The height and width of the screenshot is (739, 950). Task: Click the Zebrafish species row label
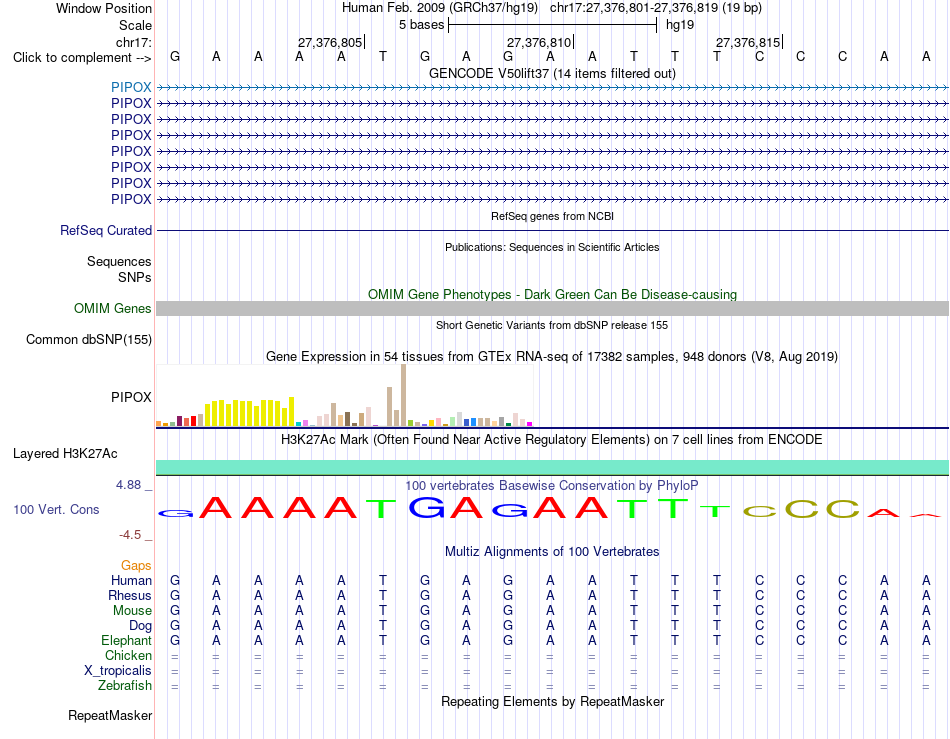click(125, 686)
